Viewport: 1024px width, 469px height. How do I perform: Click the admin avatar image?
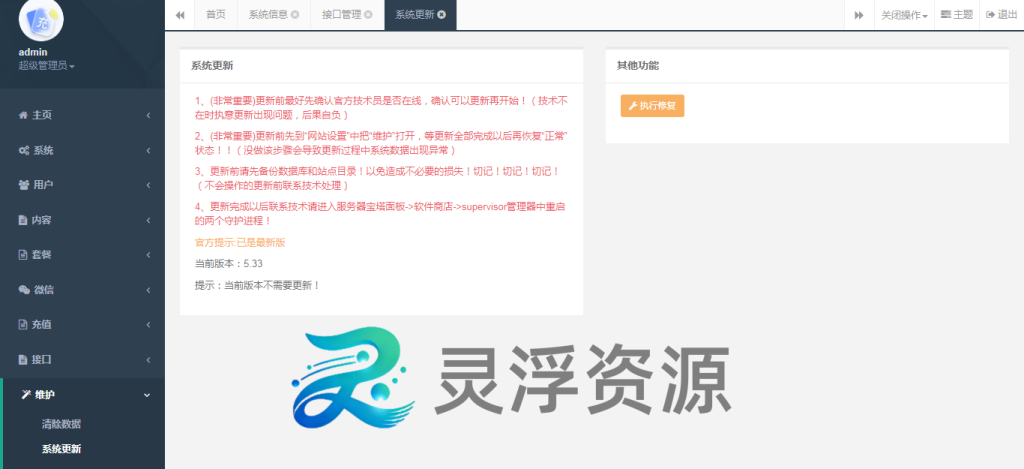[41, 20]
